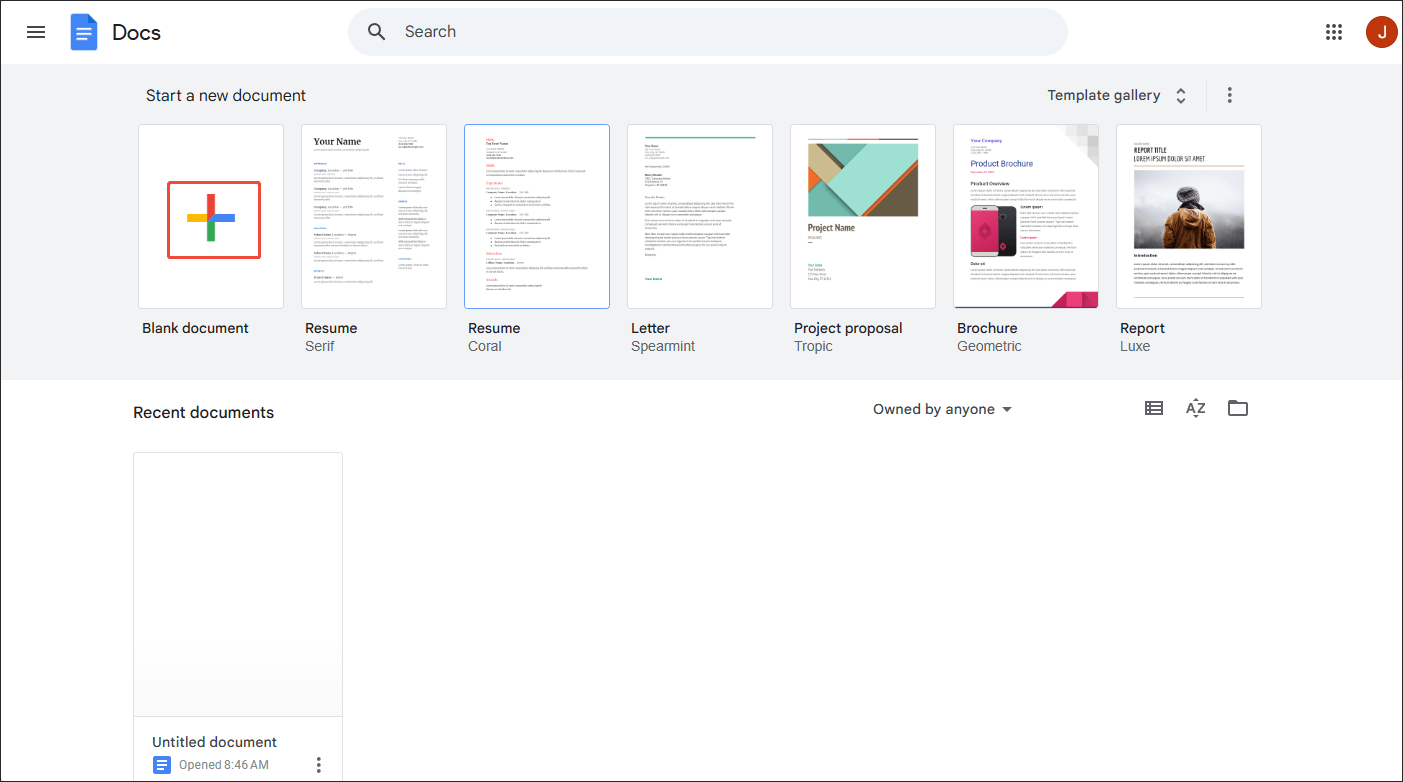Sort recent documents alphabetically
This screenshot has height=782, width=1403.
click(x=1195, y=408)
